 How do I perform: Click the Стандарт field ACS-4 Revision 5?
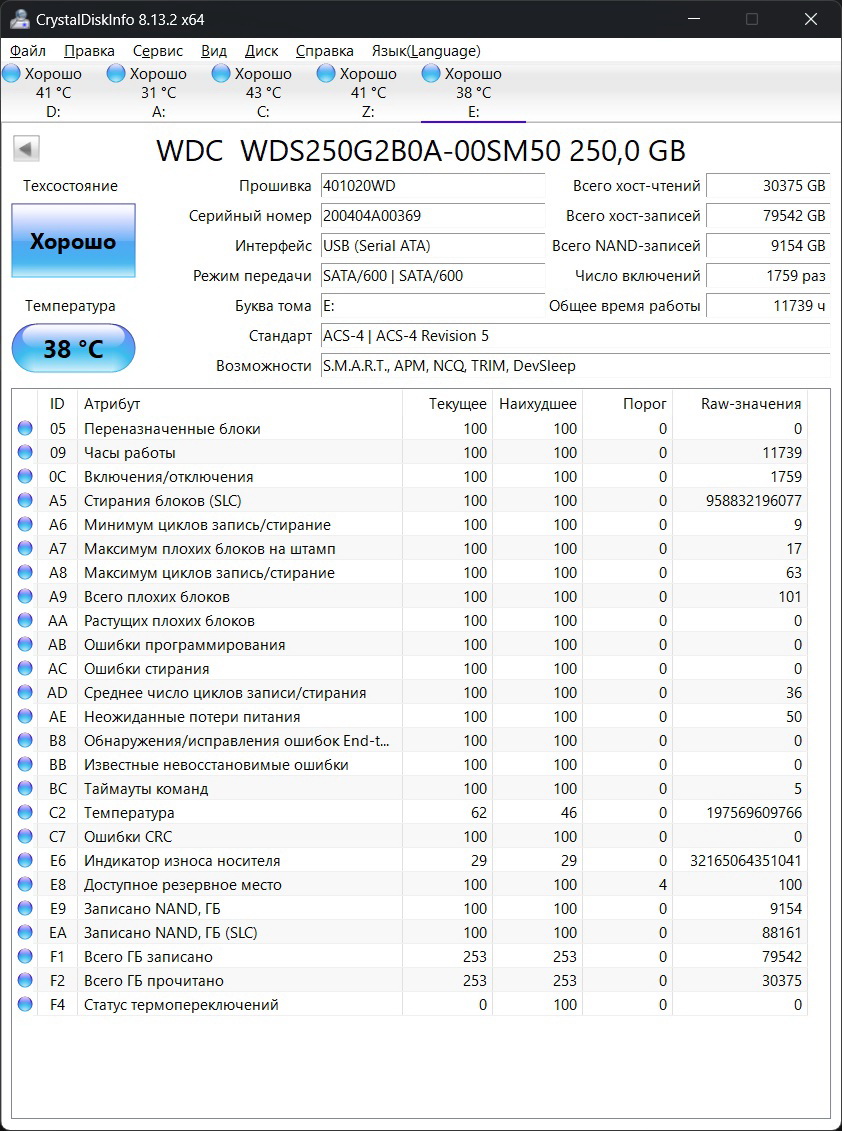tap(575, 336)
